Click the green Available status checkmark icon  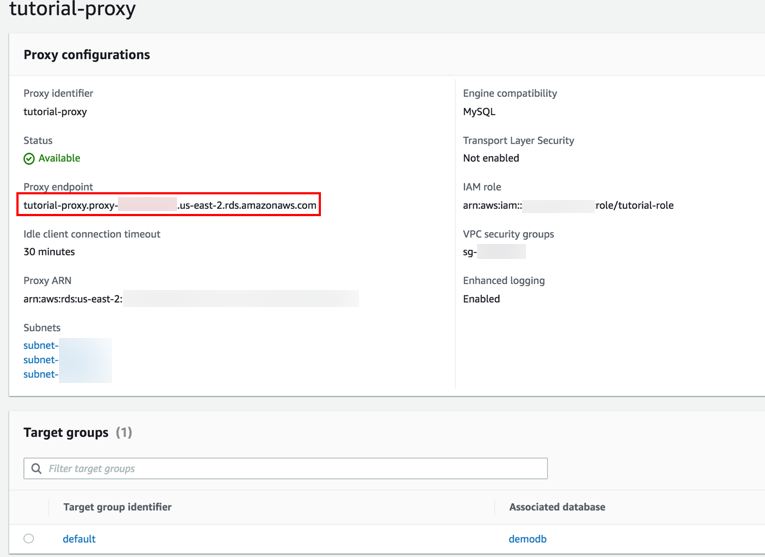click(29, 159)
